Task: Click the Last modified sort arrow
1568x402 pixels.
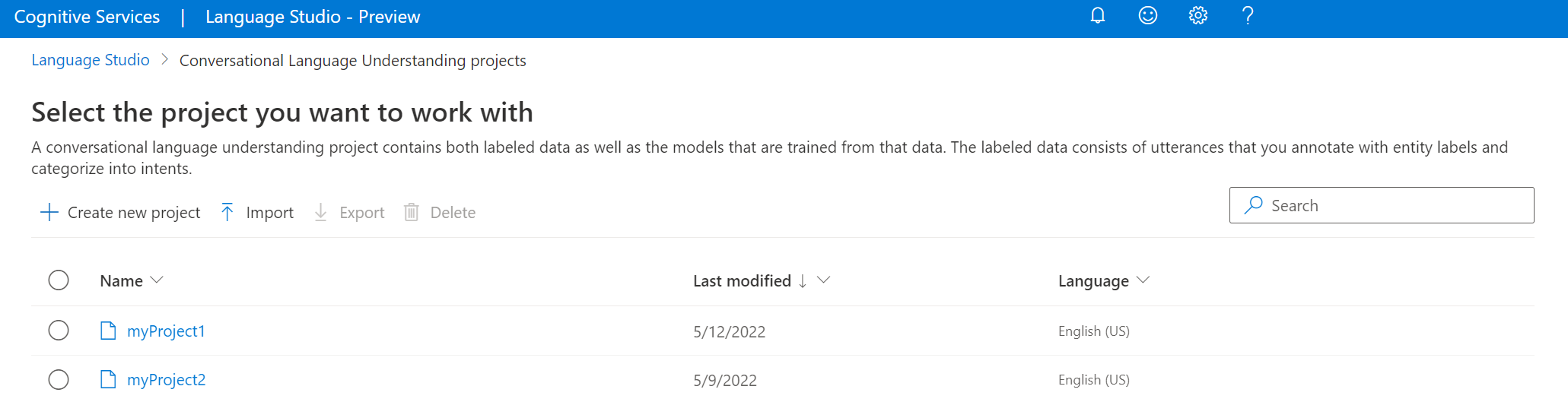Action: pyautogui.click(x=803, y=281)
